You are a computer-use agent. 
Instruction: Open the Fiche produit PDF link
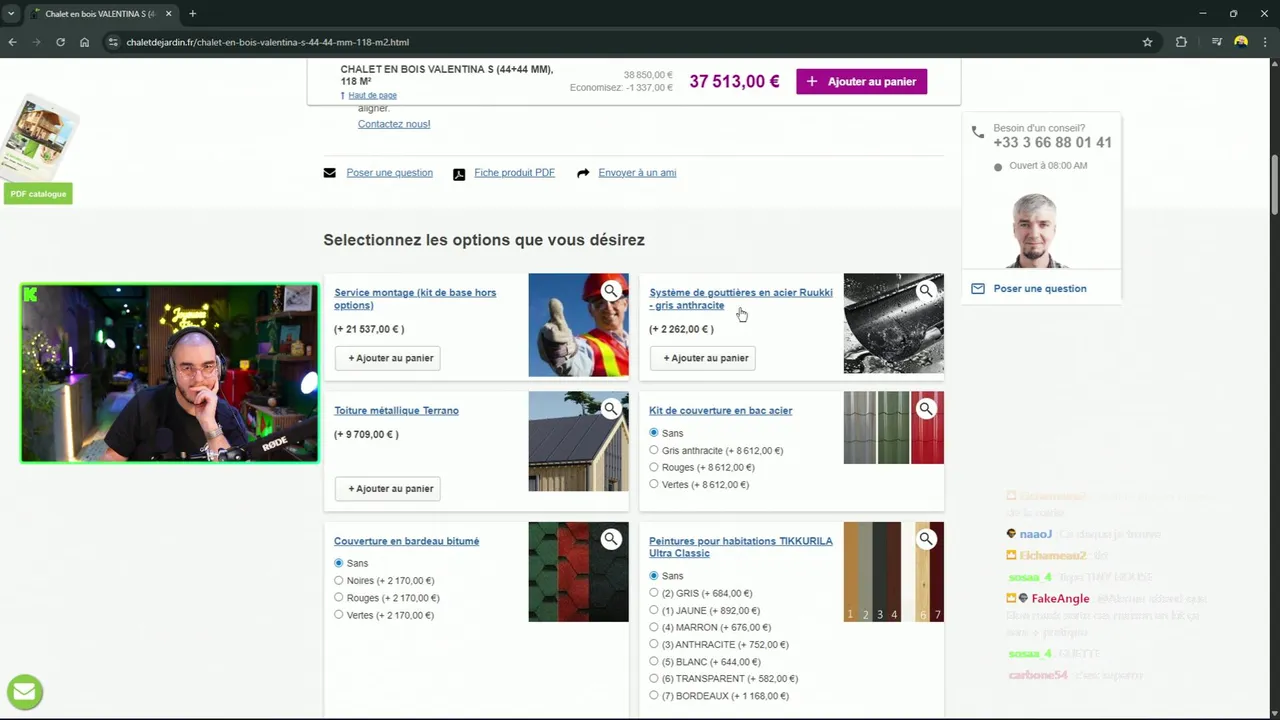point(514,173)
